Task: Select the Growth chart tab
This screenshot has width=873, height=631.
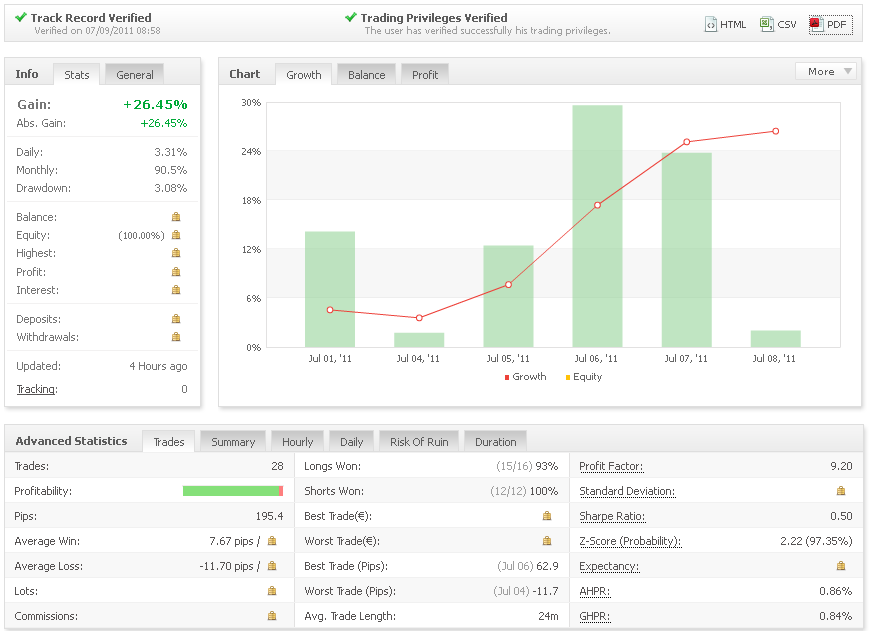Action: [303, 75]
